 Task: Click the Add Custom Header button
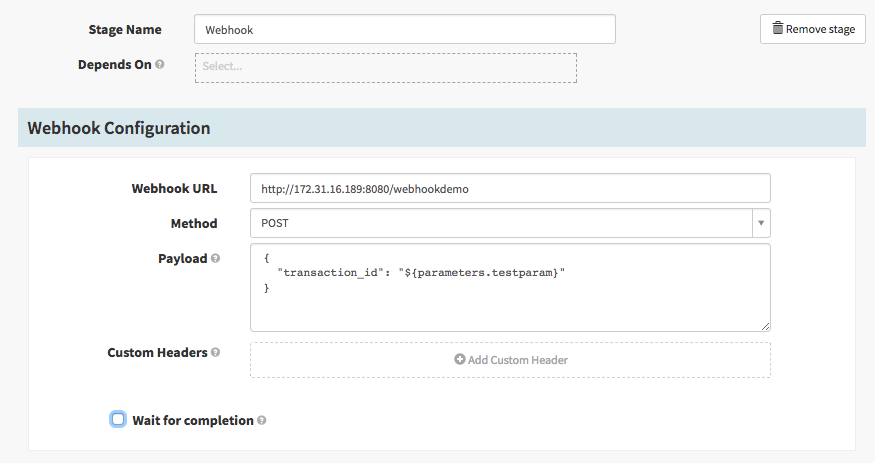pyautogui.click(x=510, y=360)
